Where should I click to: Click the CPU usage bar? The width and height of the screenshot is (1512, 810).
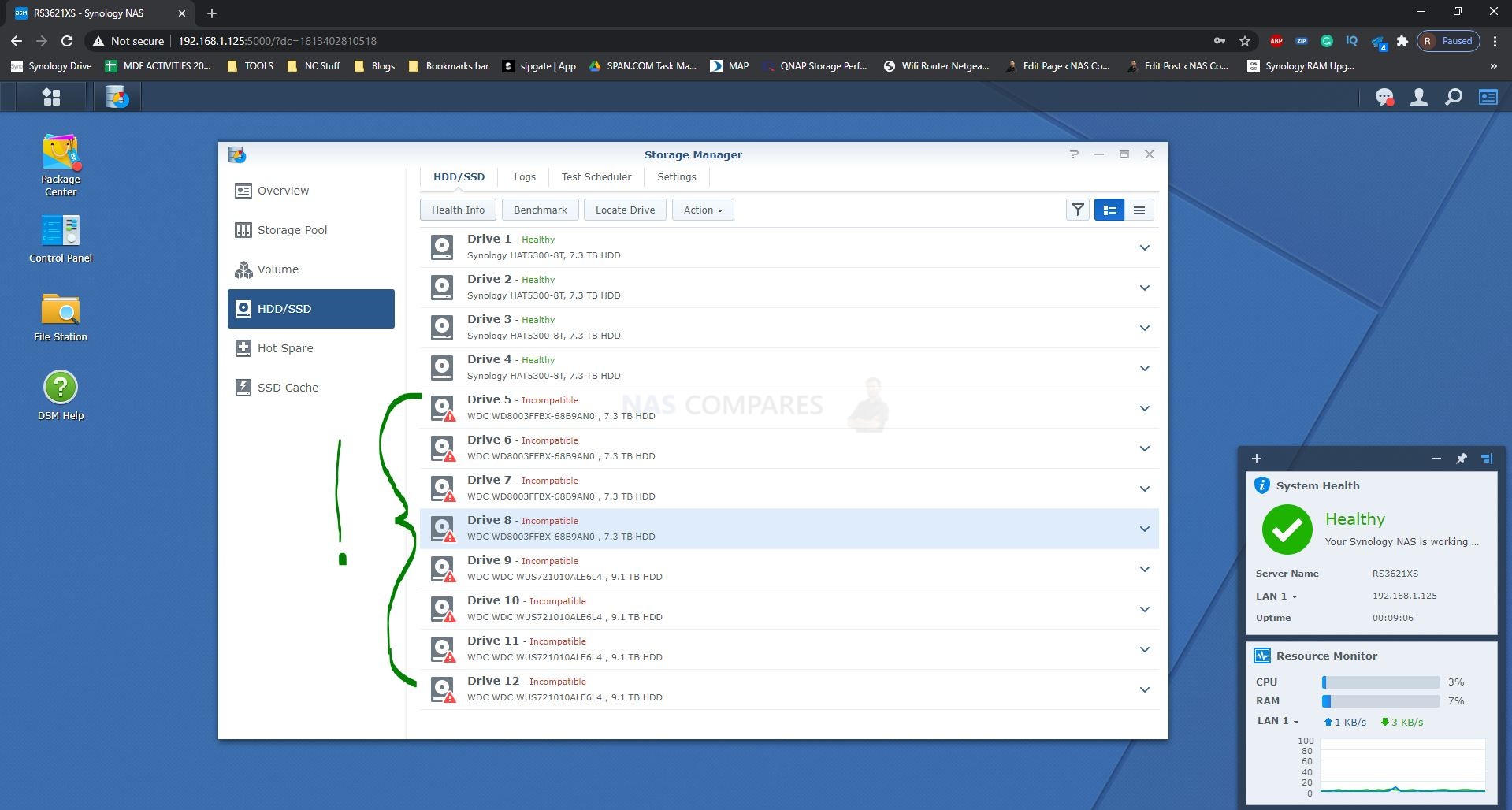pyautogui.click(x=1381, y=682)
